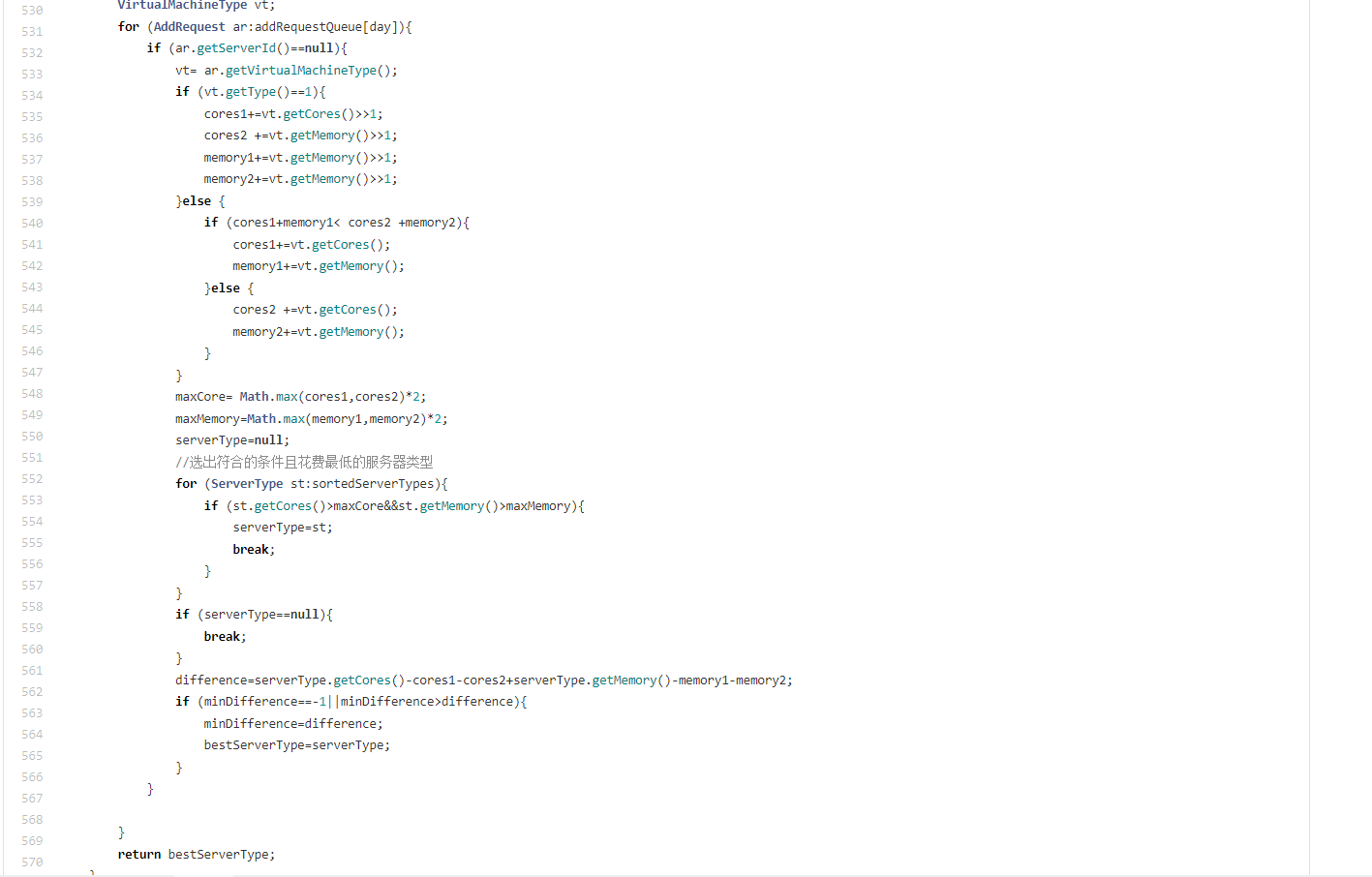Screen dimensions: 1372x877
Task: Click the 'bestServerType=serverType;' line
Action: pos(297,745)
